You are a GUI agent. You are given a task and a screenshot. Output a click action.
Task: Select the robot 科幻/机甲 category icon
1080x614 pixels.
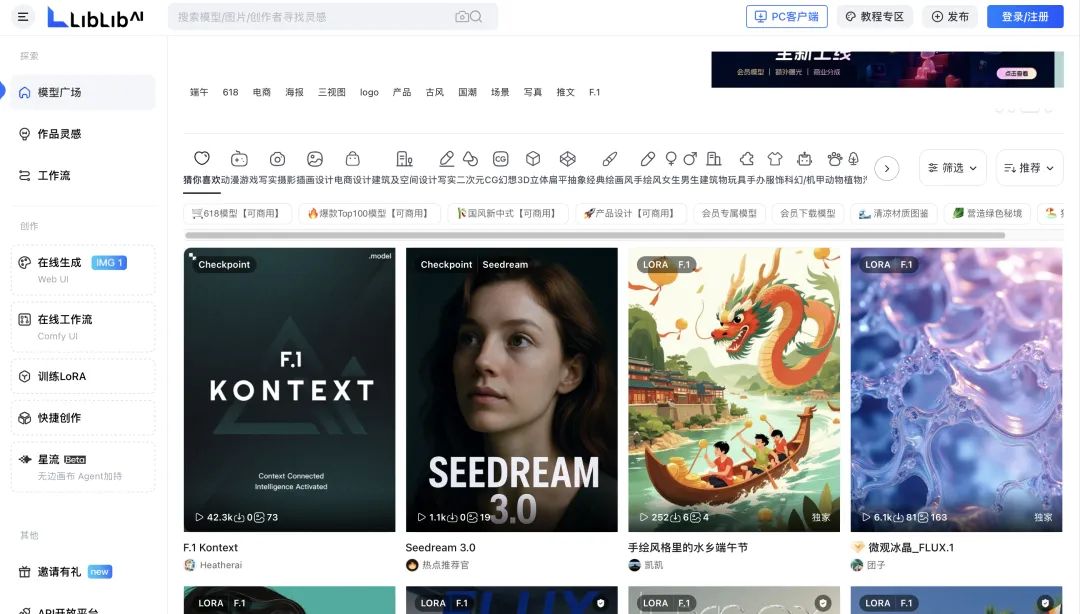coord(804,159)
